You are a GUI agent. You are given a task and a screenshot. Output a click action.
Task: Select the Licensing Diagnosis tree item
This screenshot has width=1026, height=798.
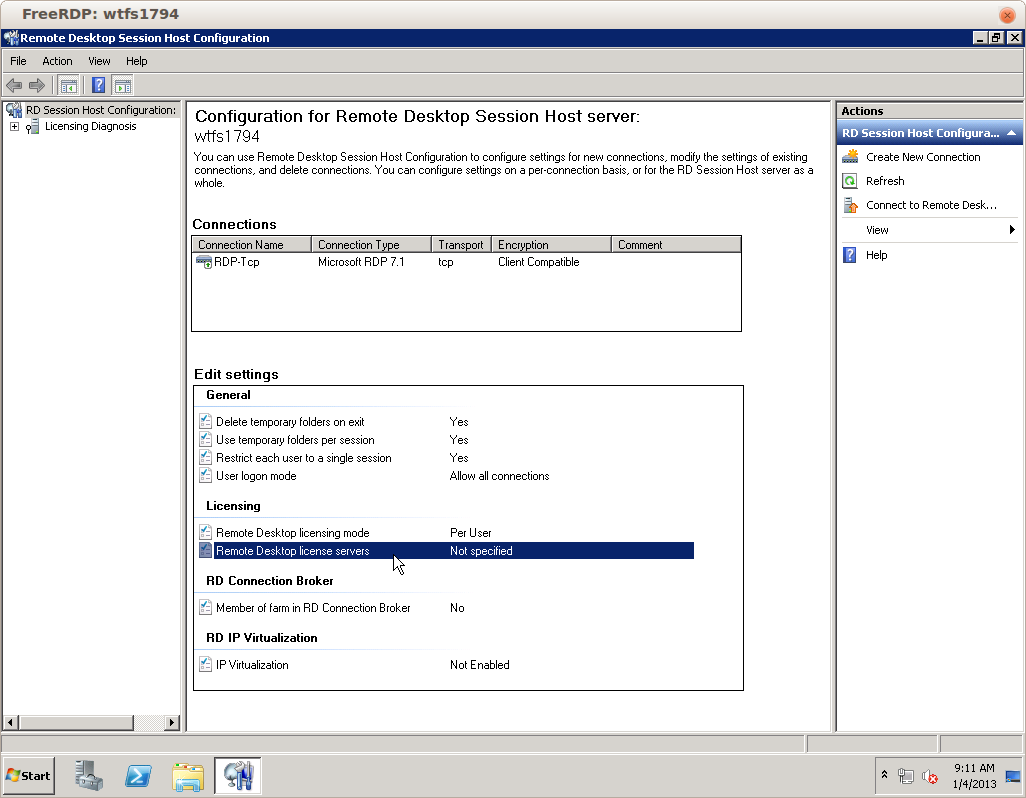pos(90,126)
